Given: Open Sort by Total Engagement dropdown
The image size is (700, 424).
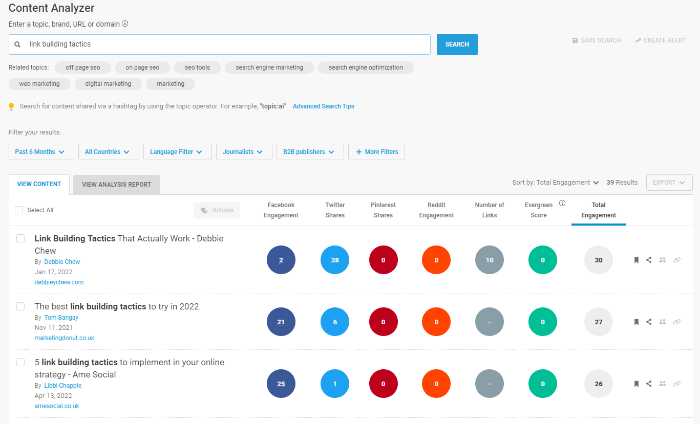Looking at the screenshot, I should (555, 183).
